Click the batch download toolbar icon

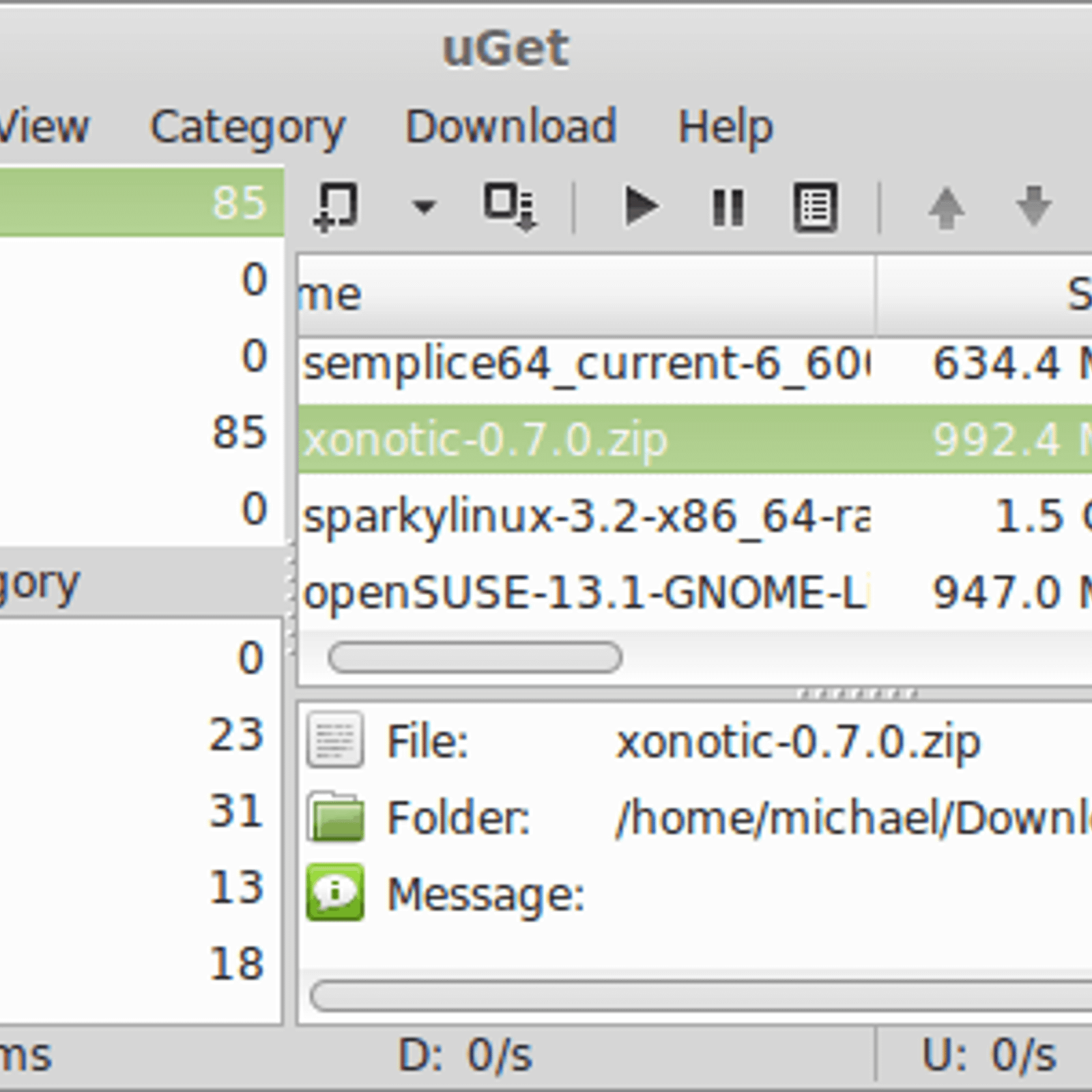pyautogui.click(x=511, y=207)
